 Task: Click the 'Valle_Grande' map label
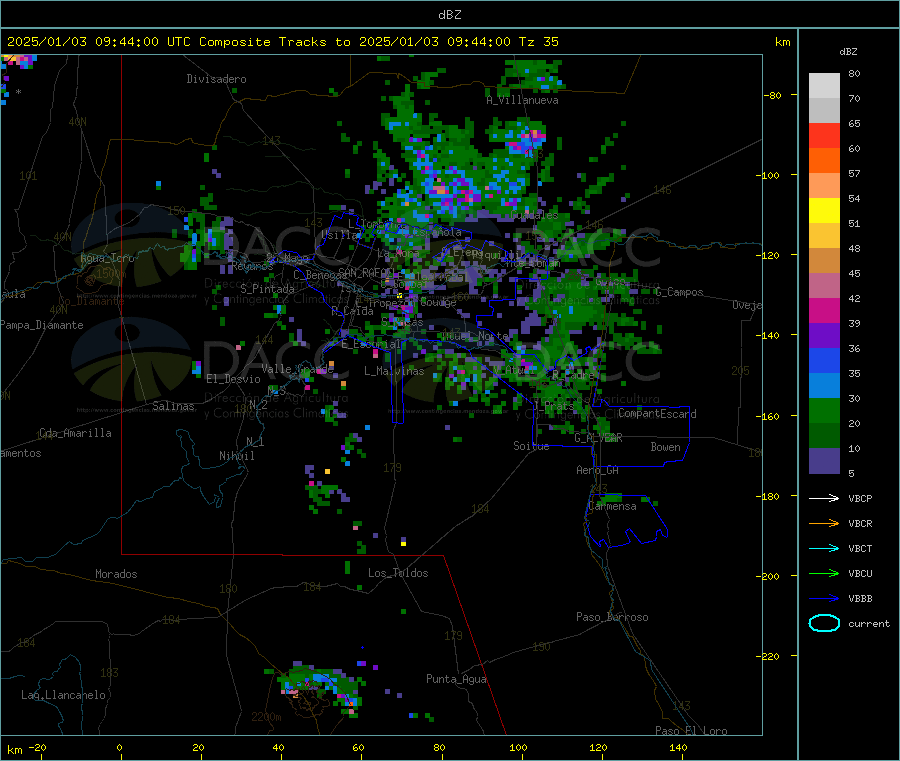(297, 369)
